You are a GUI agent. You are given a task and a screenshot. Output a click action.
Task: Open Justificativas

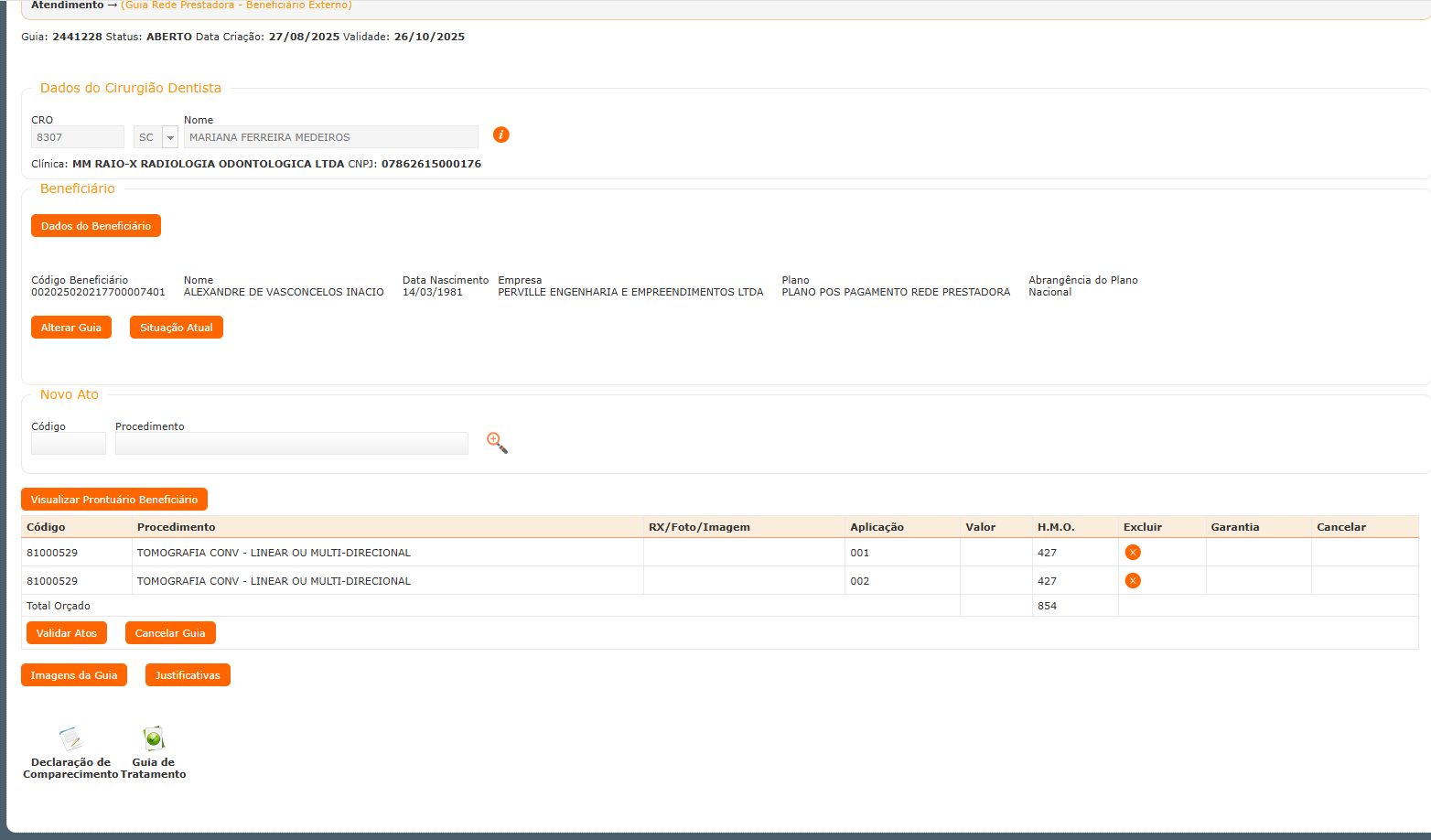(x=188, y=675)
